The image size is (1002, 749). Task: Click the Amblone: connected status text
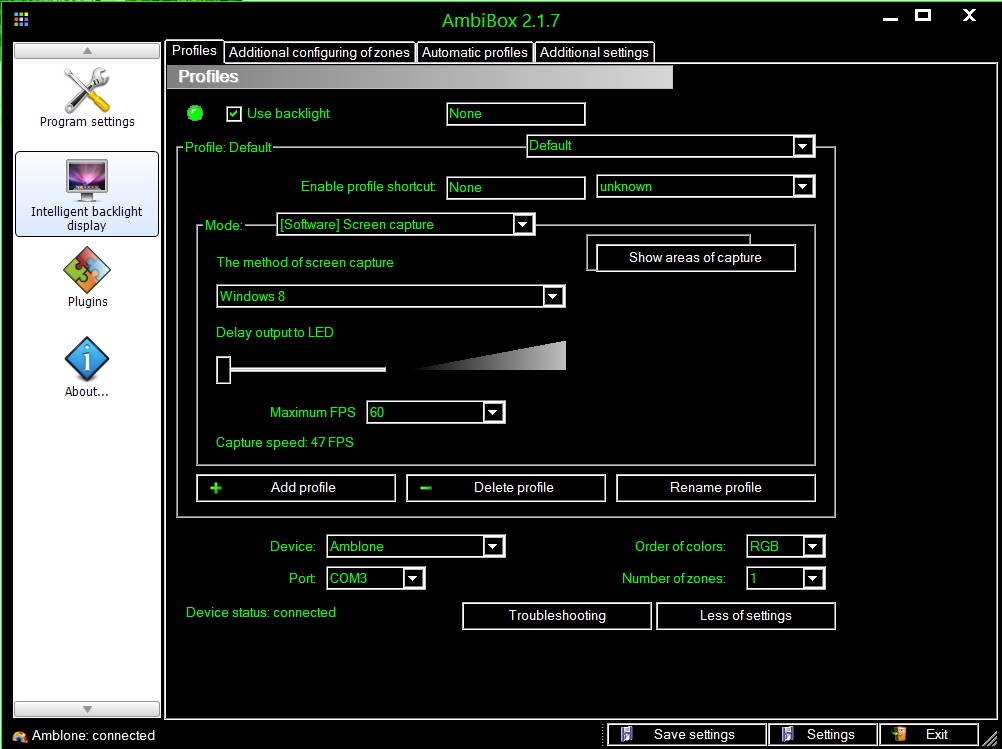(x=93, y=736)
